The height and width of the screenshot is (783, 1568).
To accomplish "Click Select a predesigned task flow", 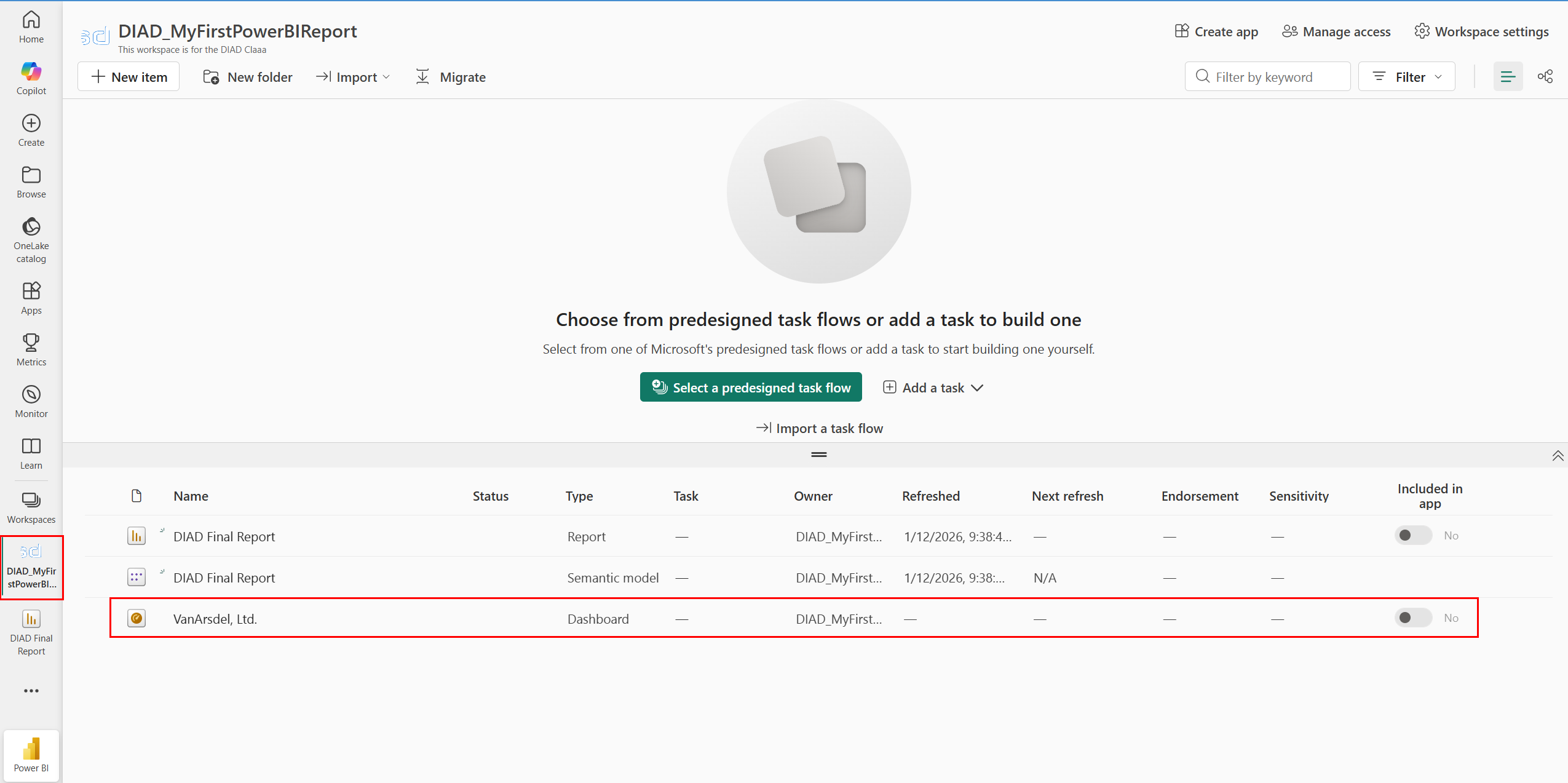I will [x=750, y=388].
